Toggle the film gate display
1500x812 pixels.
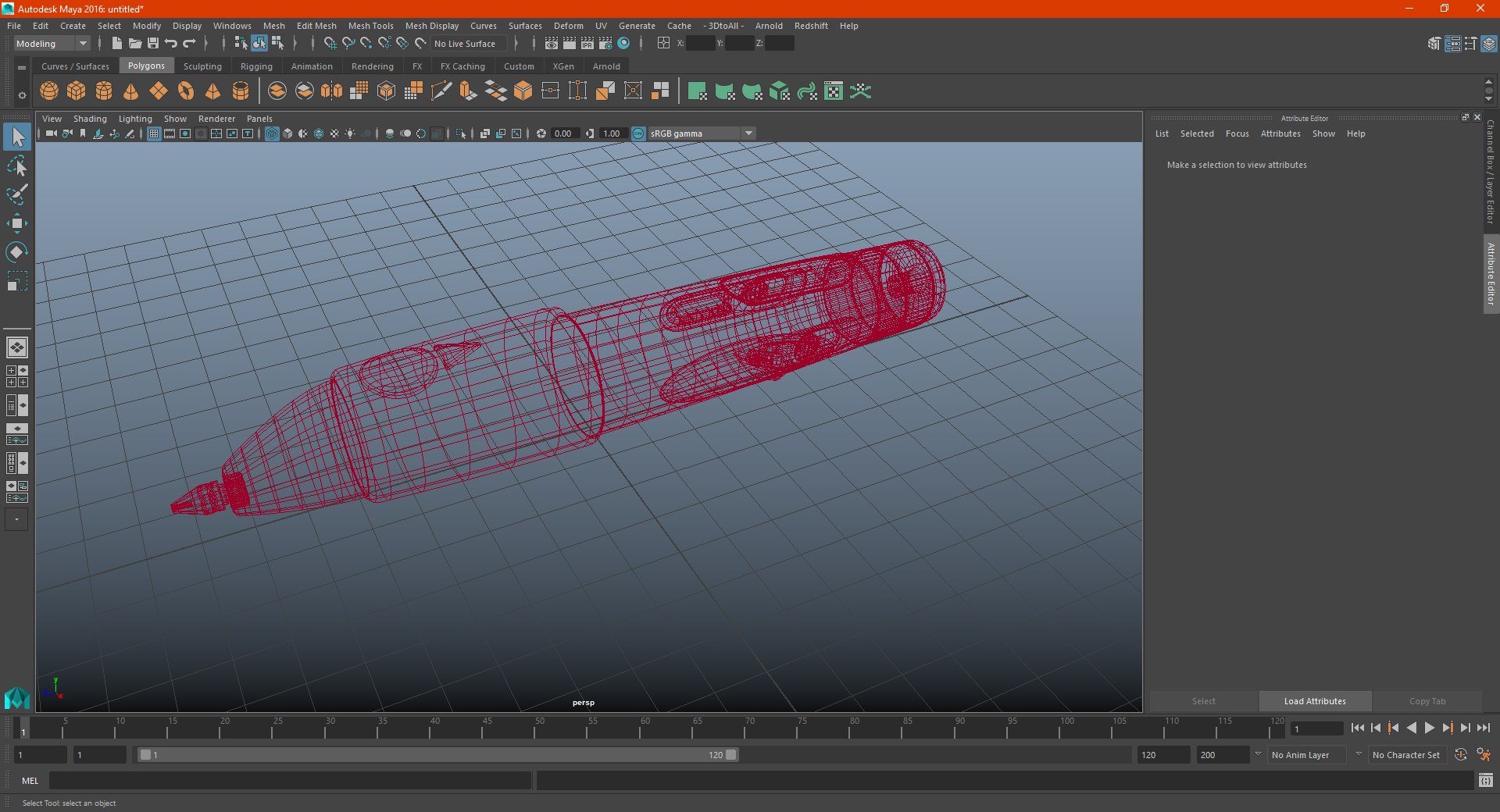[170, 134]
